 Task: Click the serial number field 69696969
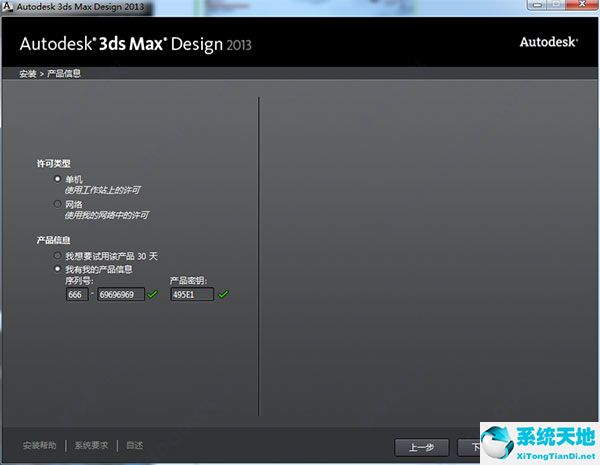point(121,294)
